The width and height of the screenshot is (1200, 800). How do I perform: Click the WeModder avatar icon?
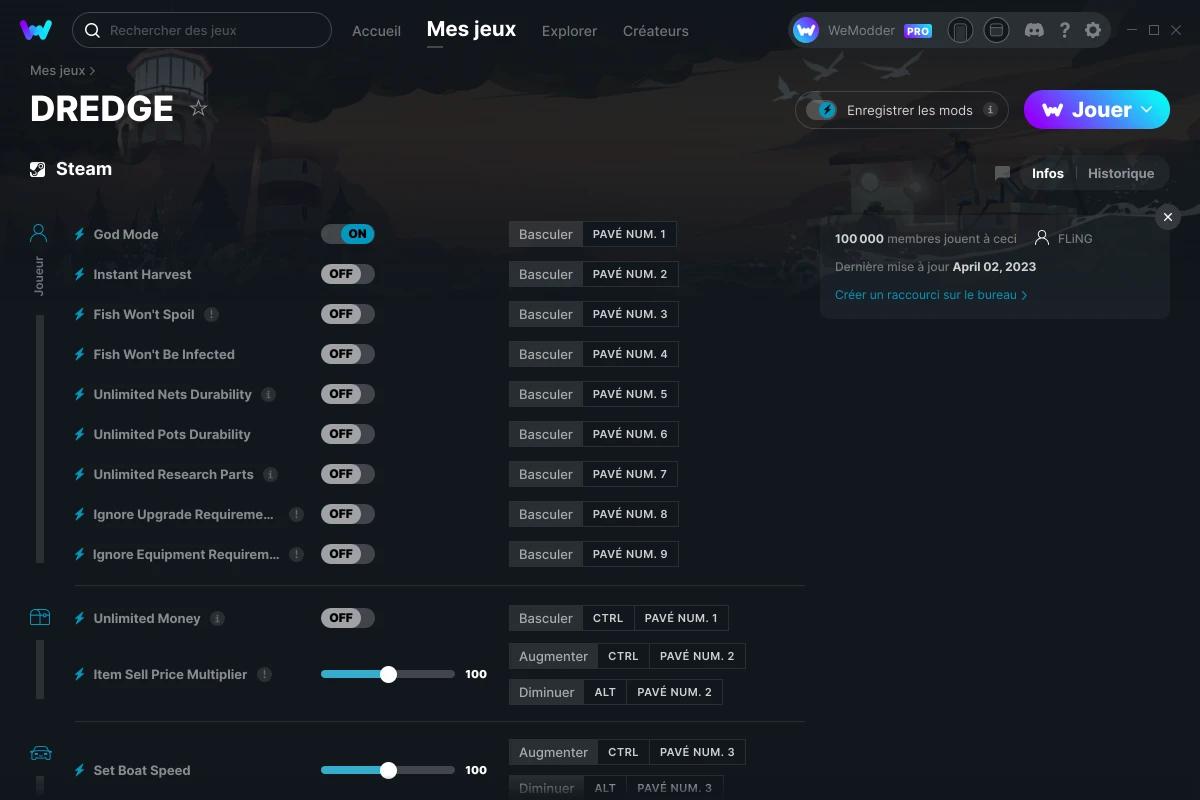coord(806,31)
